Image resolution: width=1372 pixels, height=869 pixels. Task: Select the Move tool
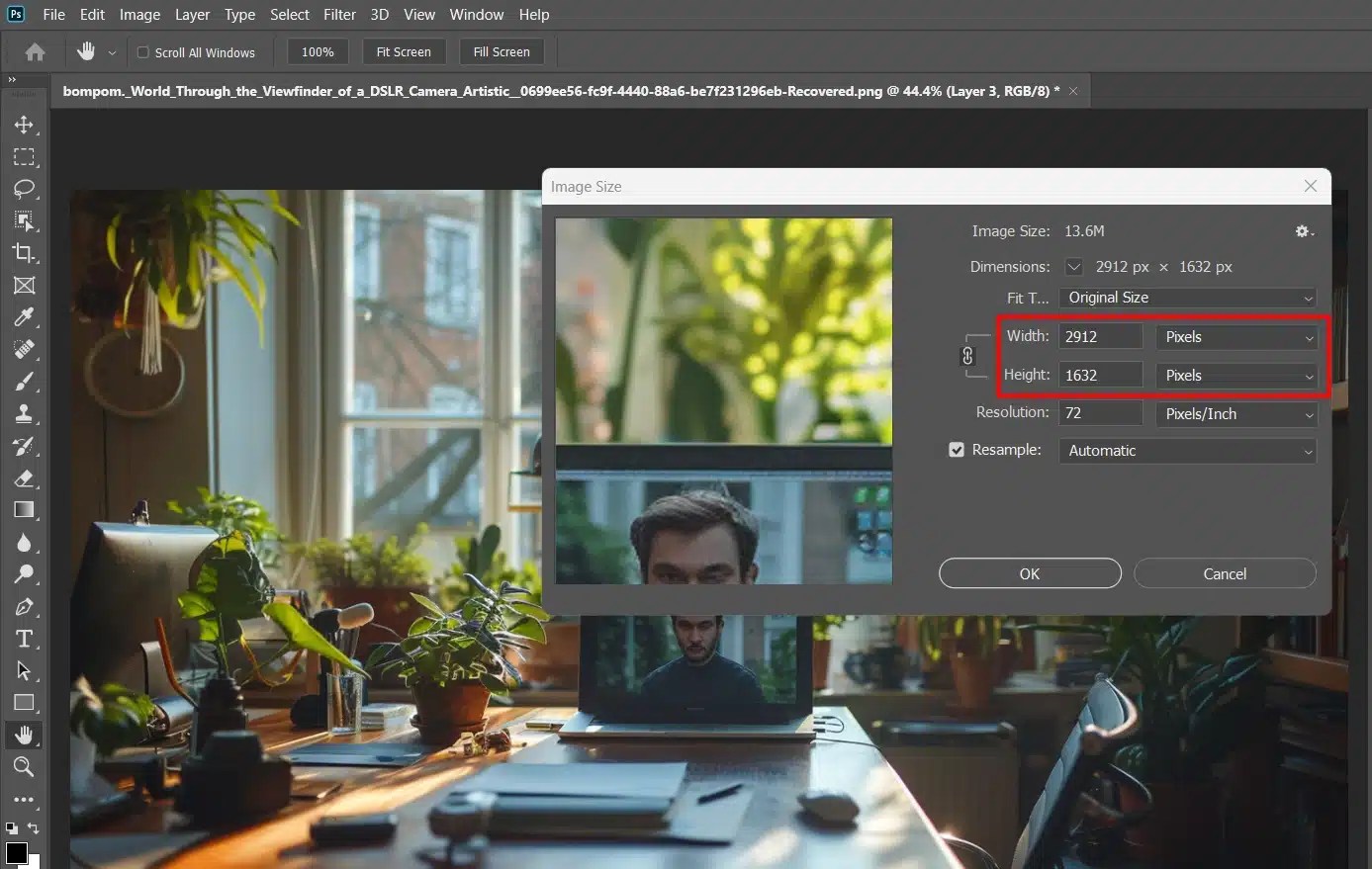[x=24, y=125]
